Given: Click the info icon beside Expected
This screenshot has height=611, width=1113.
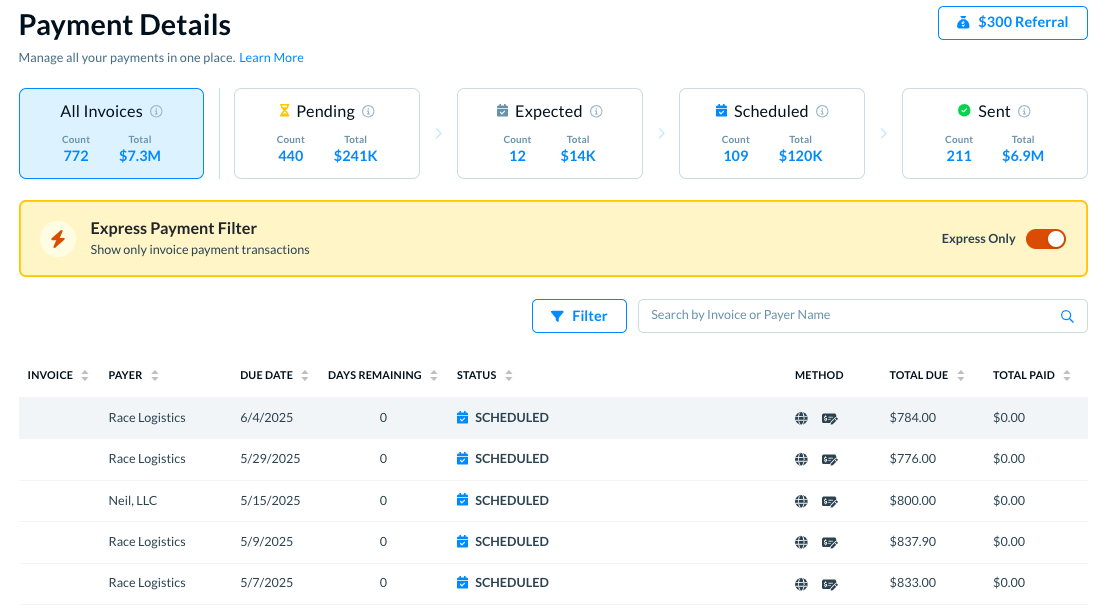Looking at the screenshot, I should [x=597, y=112].
